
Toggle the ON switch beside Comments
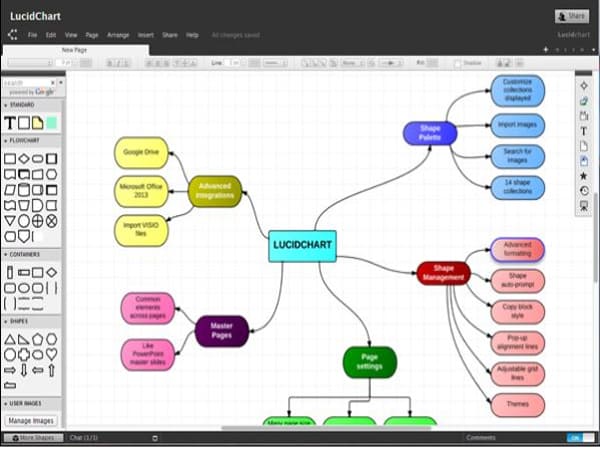coord(580,437)
